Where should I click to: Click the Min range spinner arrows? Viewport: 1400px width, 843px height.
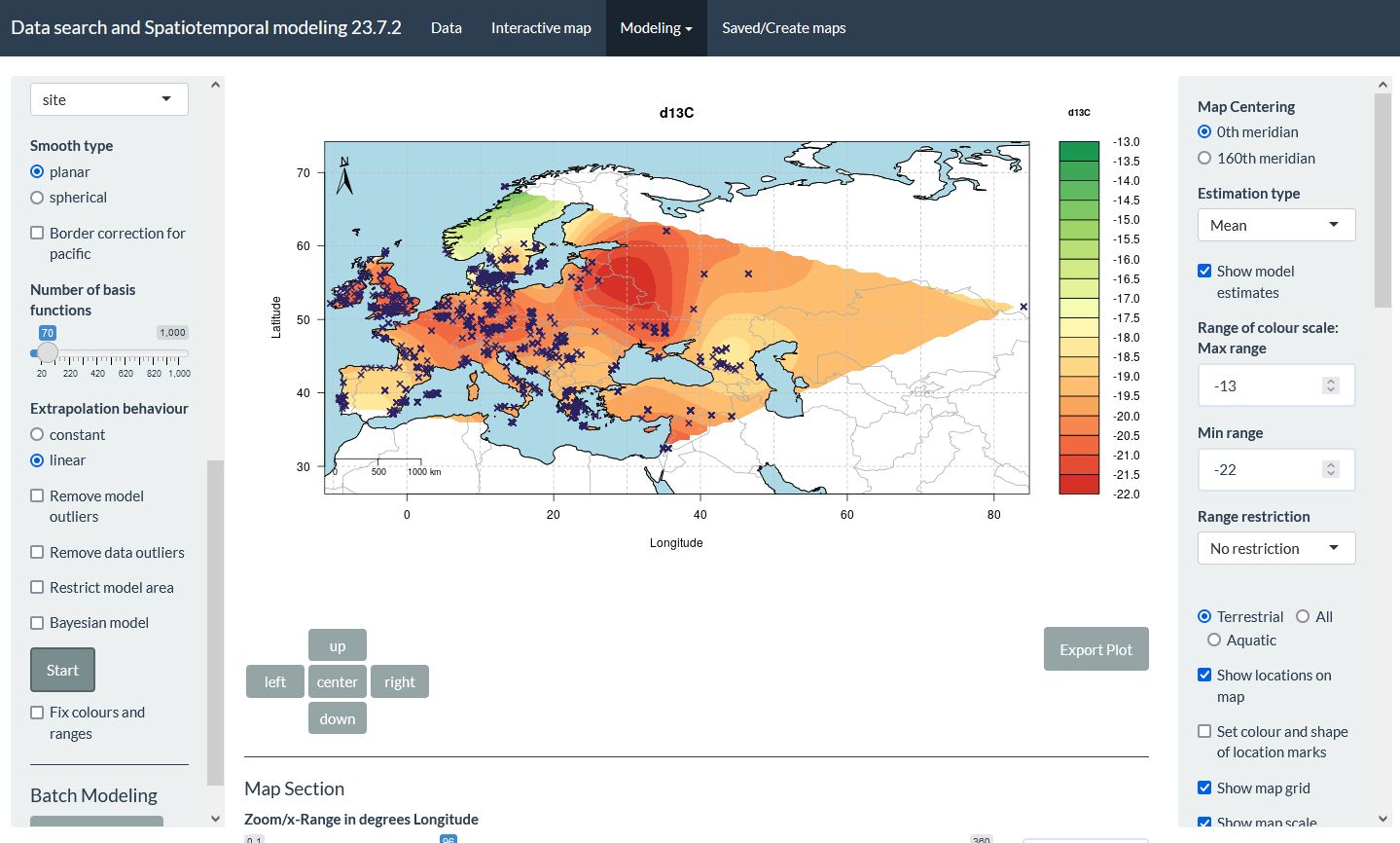click(x=1331, y=469)
